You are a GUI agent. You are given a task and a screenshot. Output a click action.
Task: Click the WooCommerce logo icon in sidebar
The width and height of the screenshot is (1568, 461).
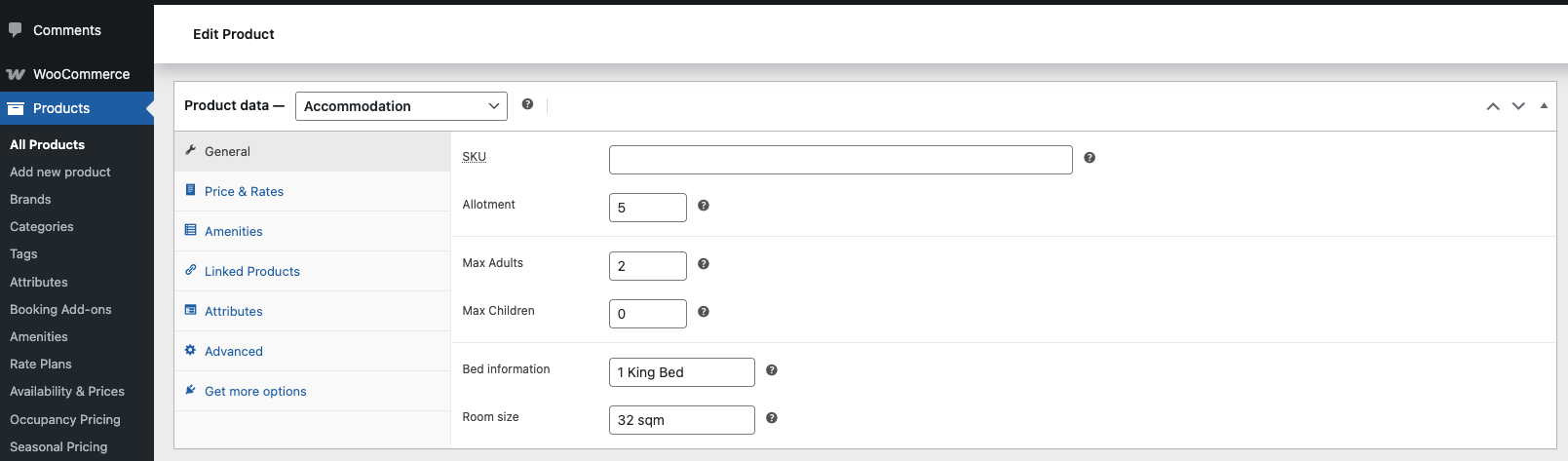16,74
